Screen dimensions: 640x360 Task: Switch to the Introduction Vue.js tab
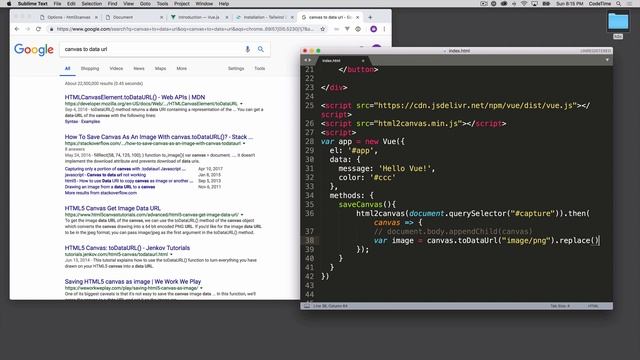(199, 18)
